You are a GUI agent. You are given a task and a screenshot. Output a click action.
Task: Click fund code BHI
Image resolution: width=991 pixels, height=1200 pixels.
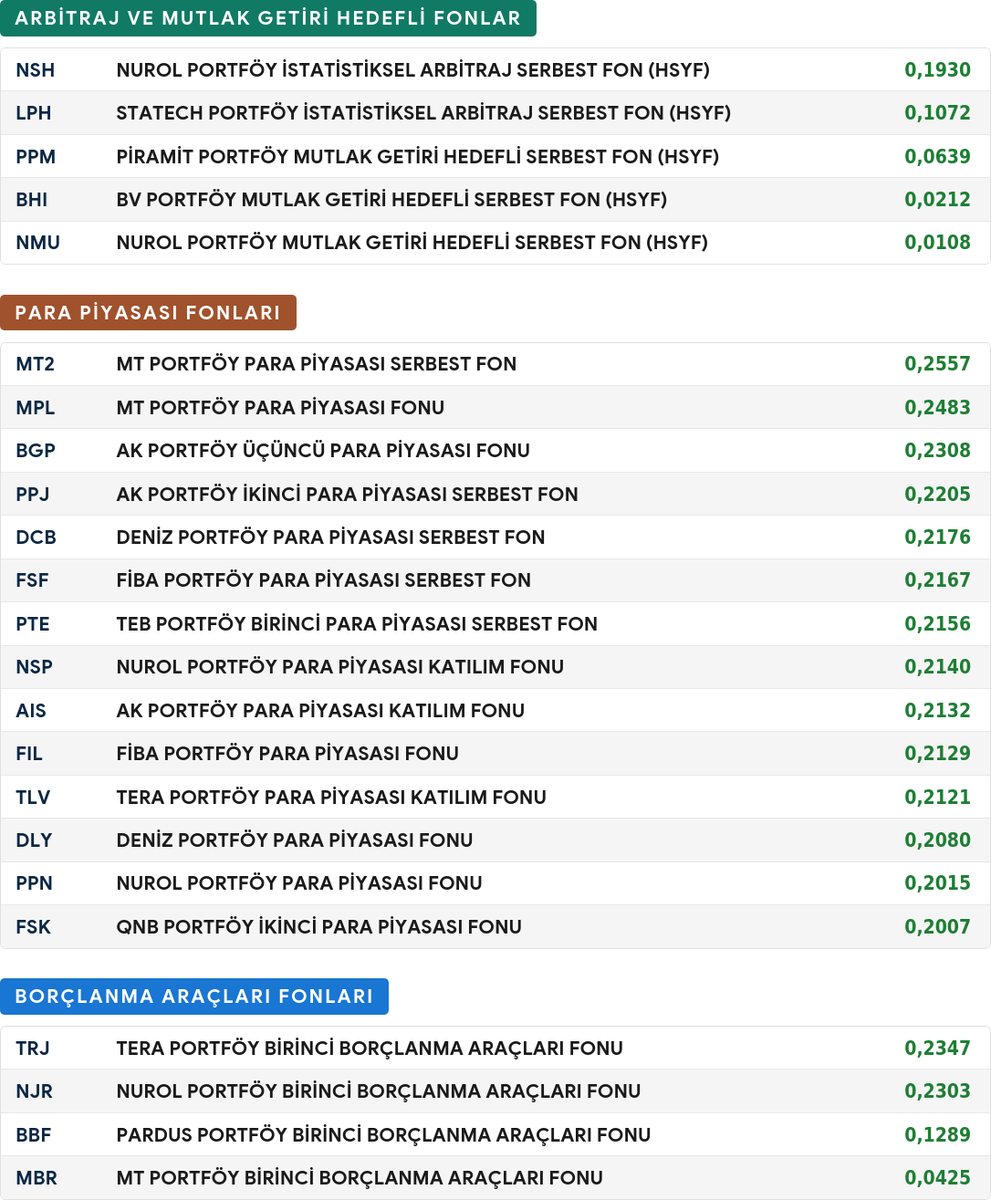tap(31, 200)
